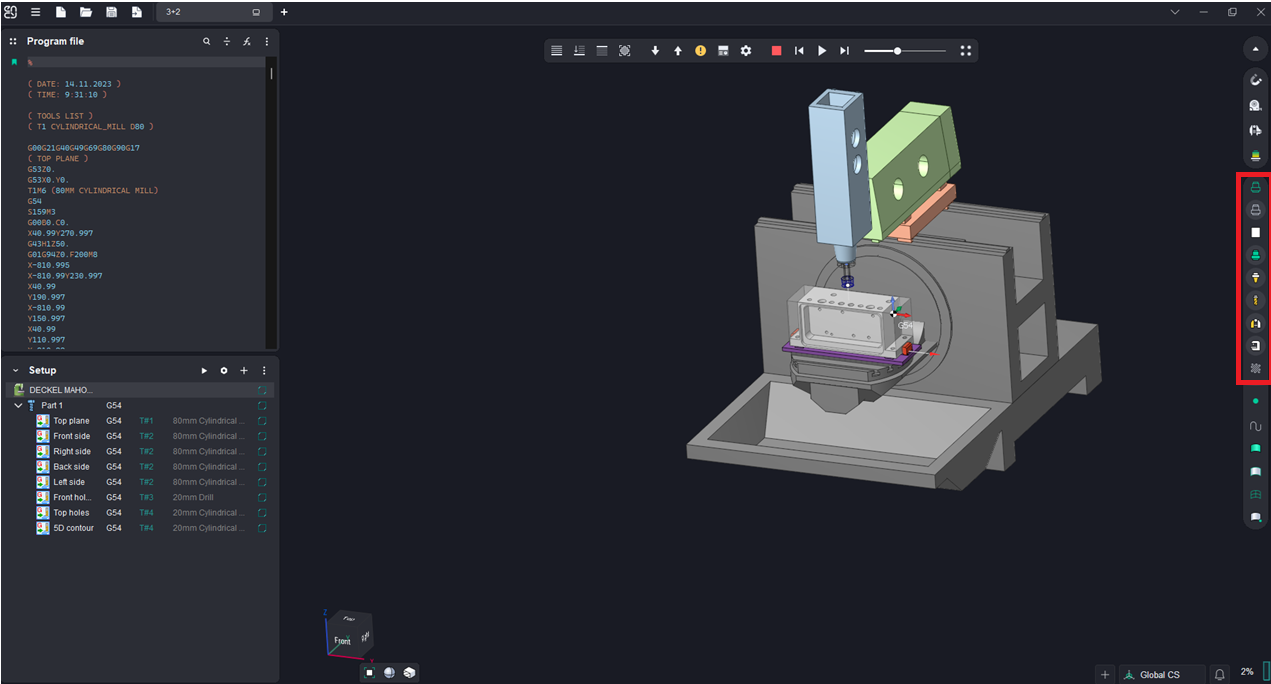Click the yellow warning icon in toolbar

click(x=700, y=51)
